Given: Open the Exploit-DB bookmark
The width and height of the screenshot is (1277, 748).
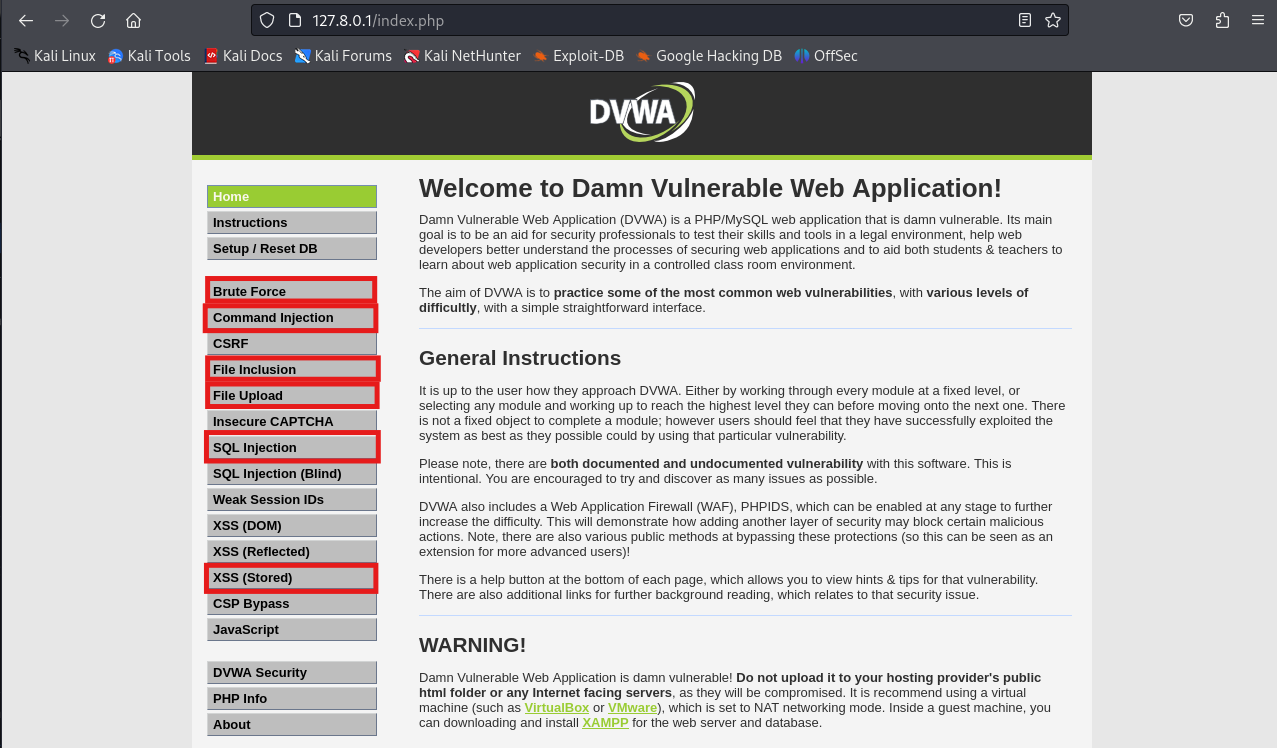Looking at the screenshot, I should click(578, 56).
